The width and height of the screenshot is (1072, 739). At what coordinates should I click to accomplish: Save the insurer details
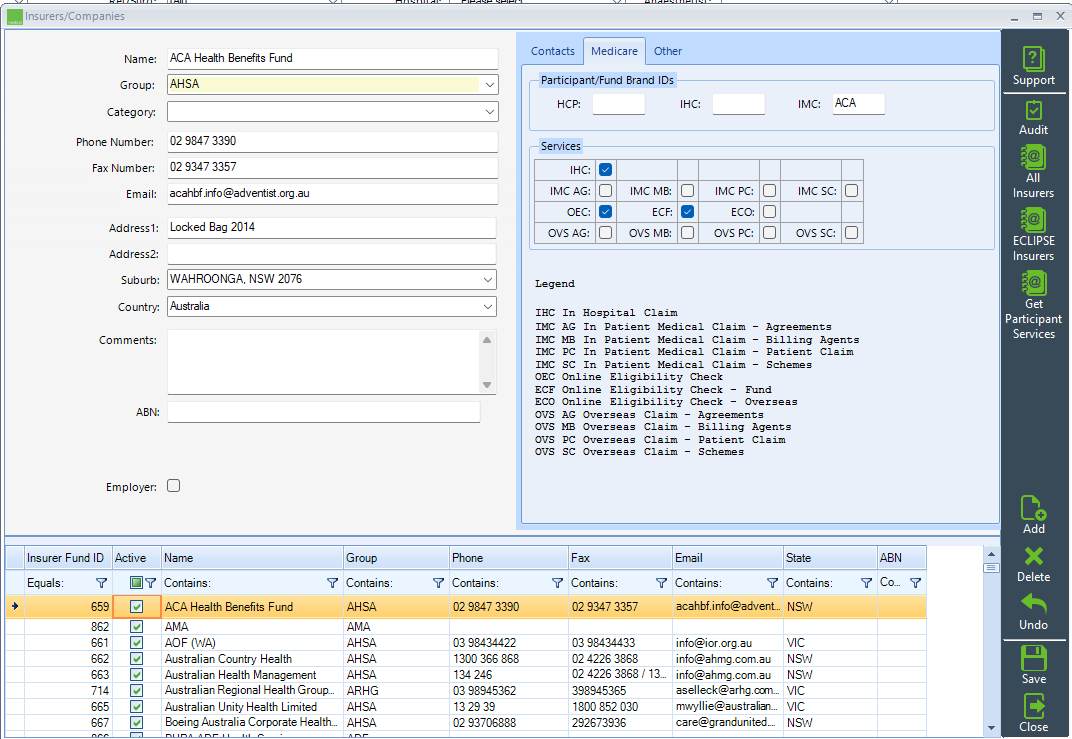tap(1033, 665)
